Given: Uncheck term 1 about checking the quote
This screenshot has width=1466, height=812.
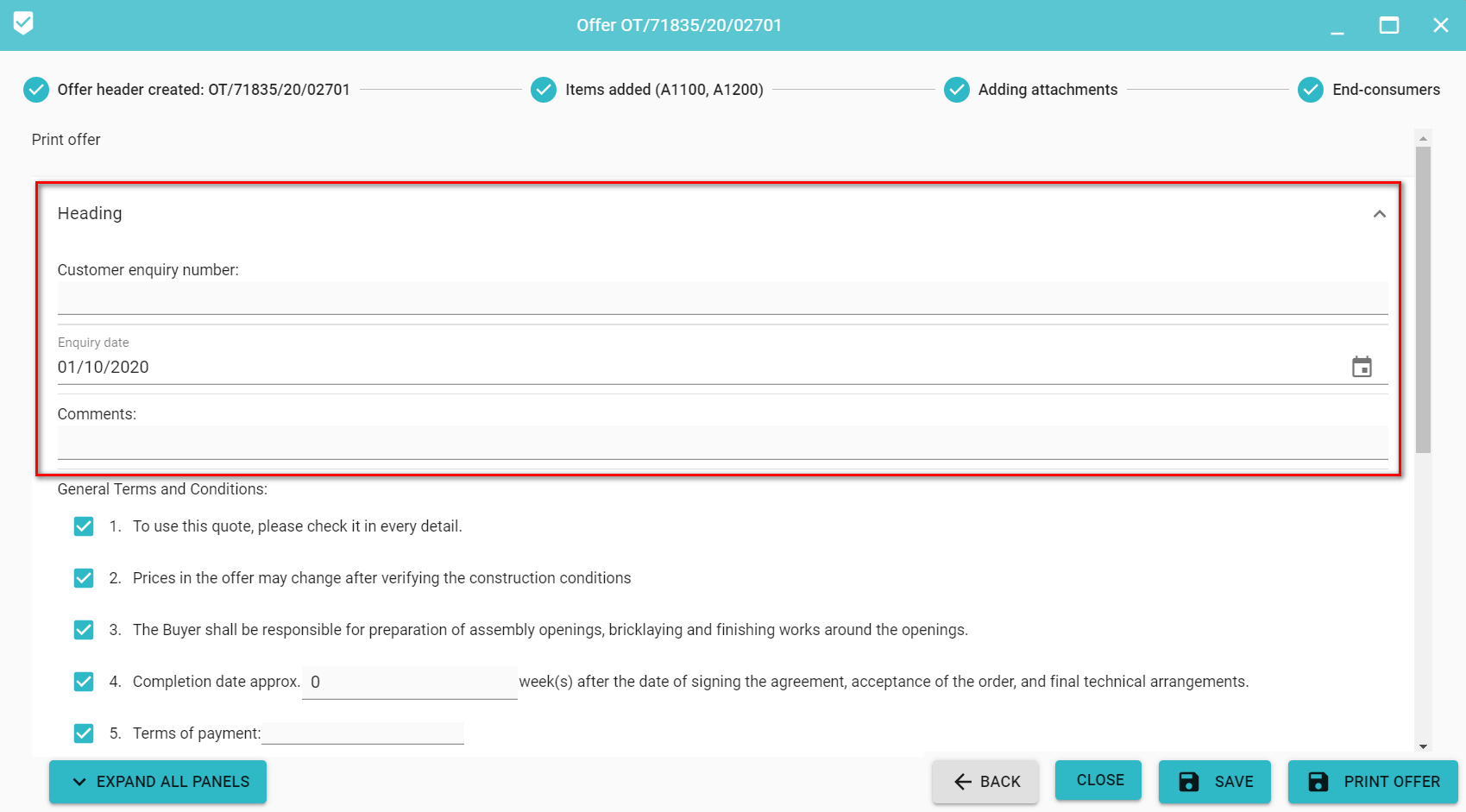Looking at the screenshot, I should (x=84, y=526).
